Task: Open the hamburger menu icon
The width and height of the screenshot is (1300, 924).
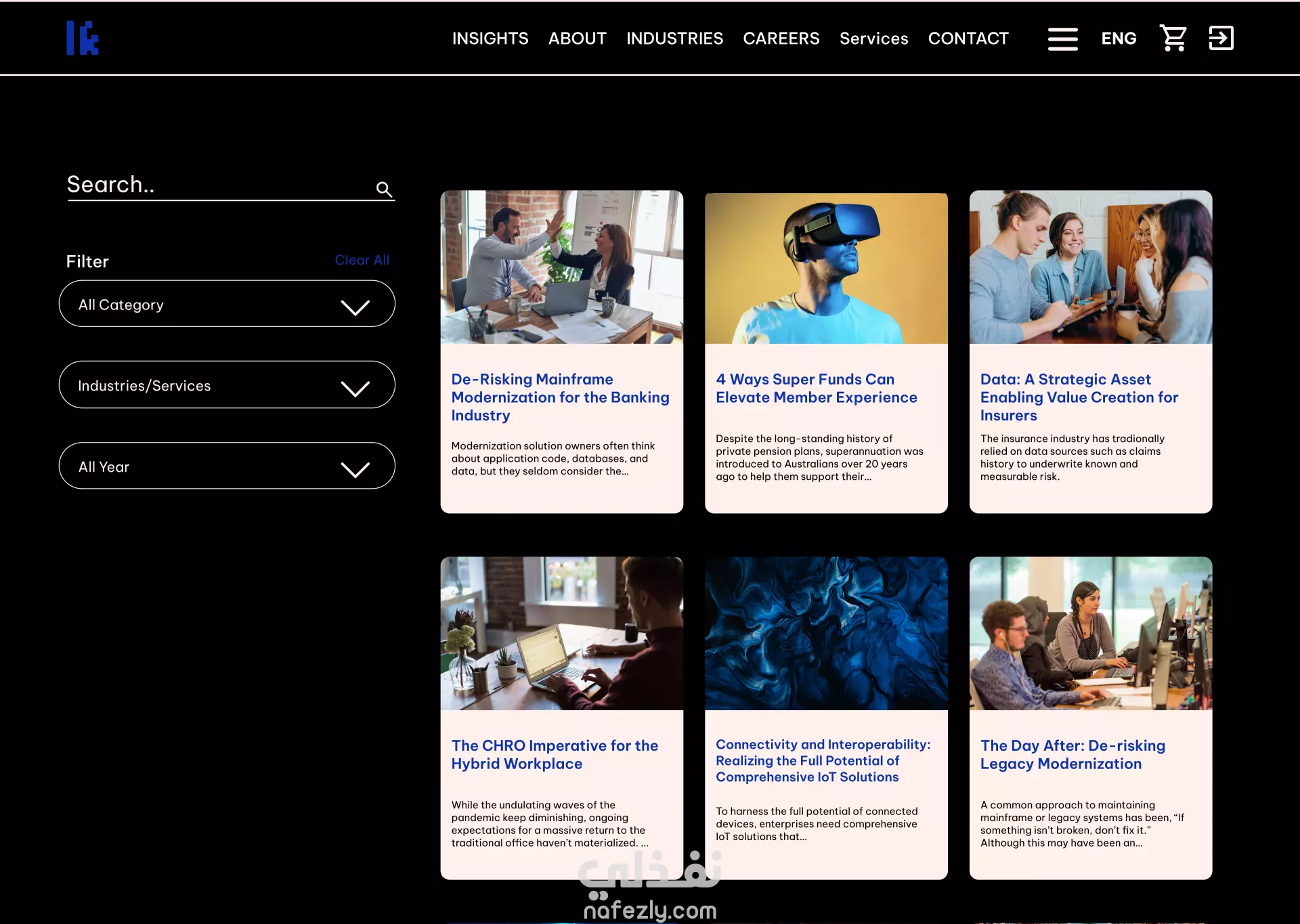Action: [x=1062, y=39]
